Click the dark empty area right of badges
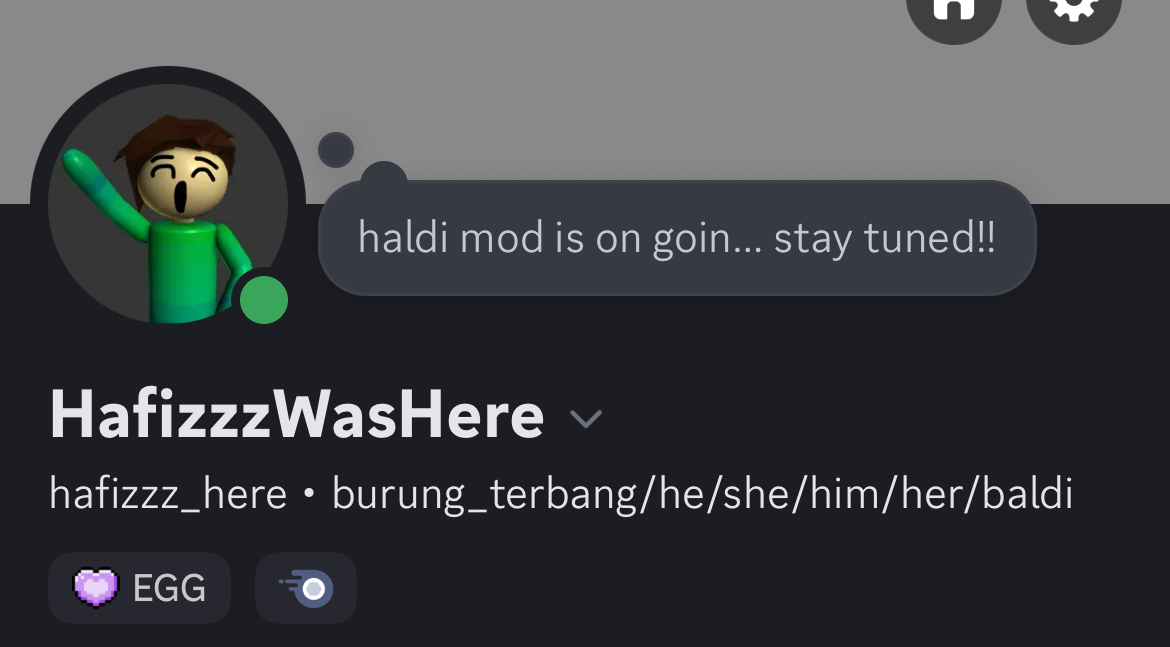1170x647 pixels. pyautogui.click(x=761, y=588)
